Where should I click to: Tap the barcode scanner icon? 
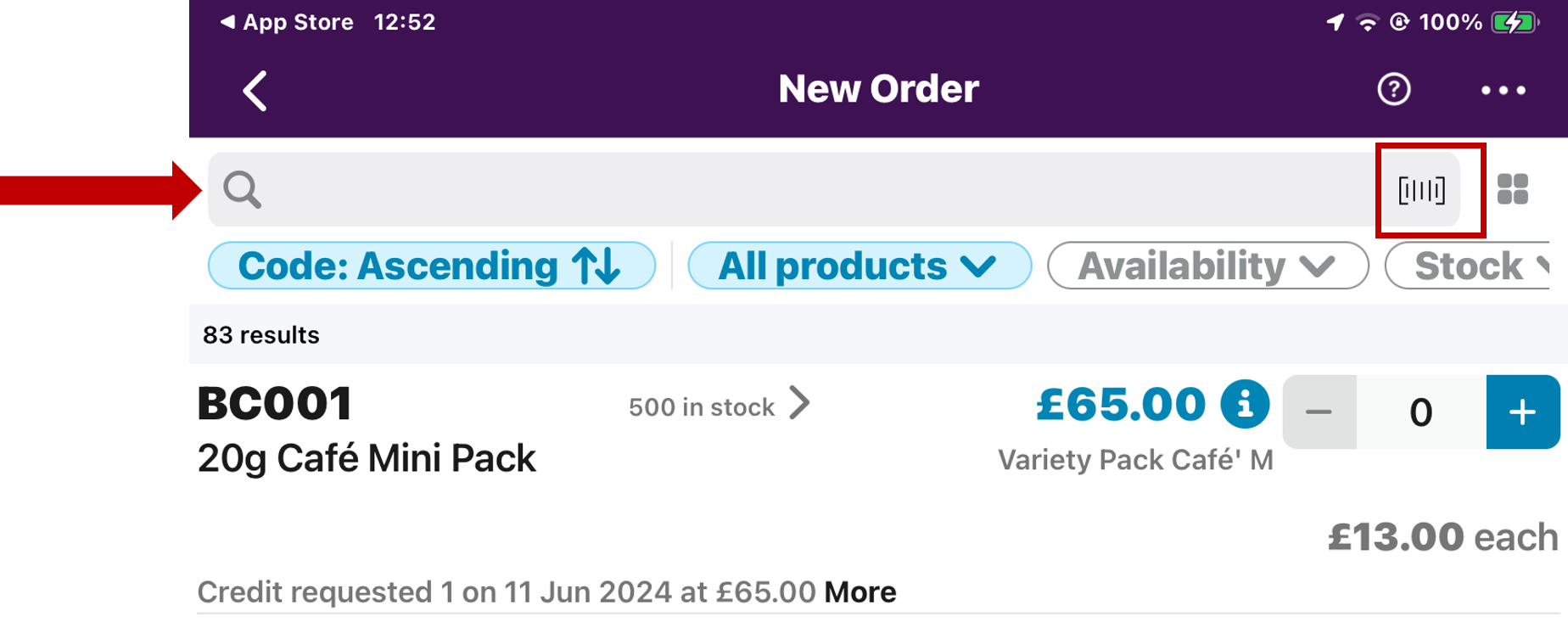click(1421, 190)
